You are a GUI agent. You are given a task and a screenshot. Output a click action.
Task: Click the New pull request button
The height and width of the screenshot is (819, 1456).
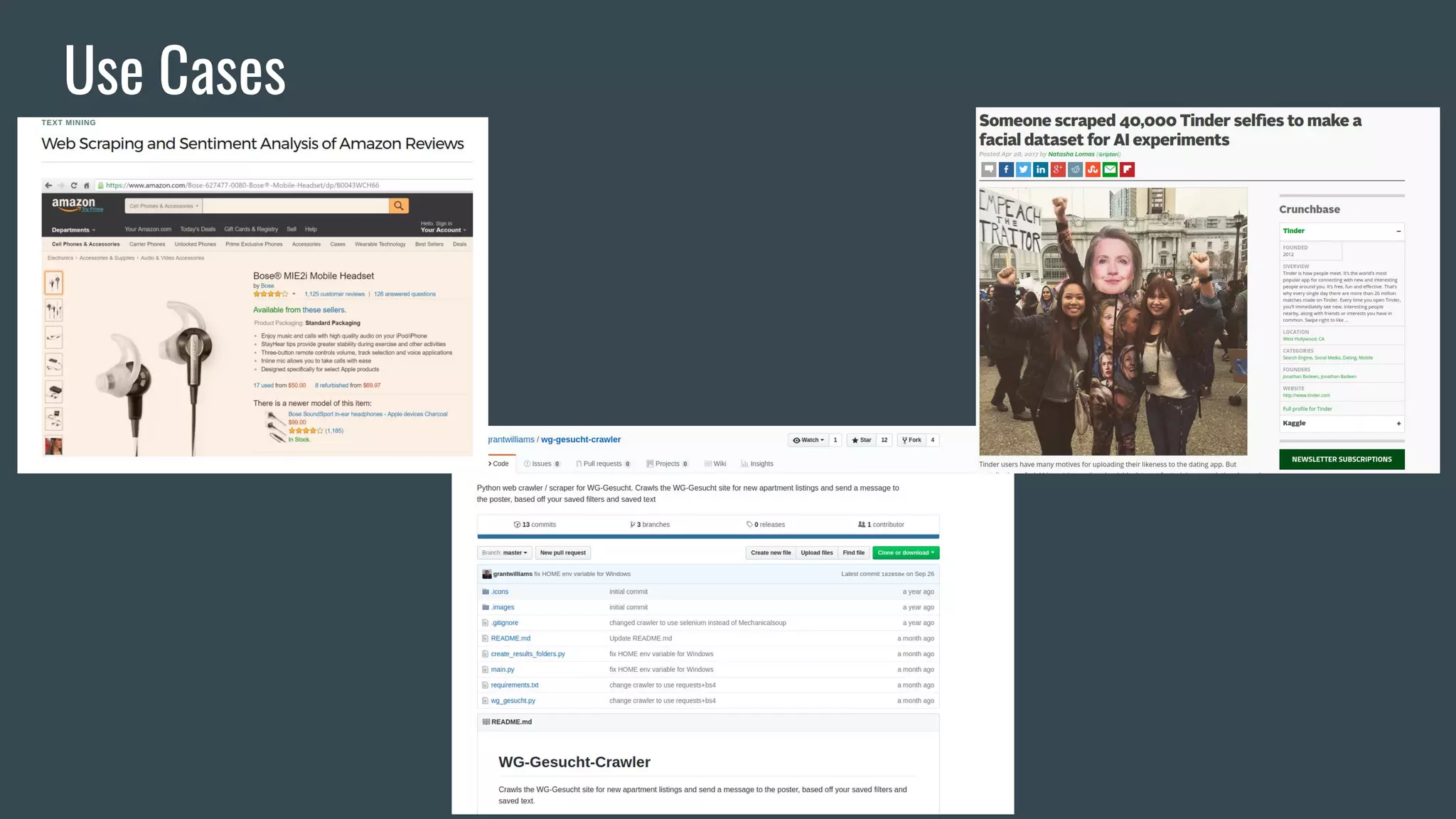(x=562, y=552)
